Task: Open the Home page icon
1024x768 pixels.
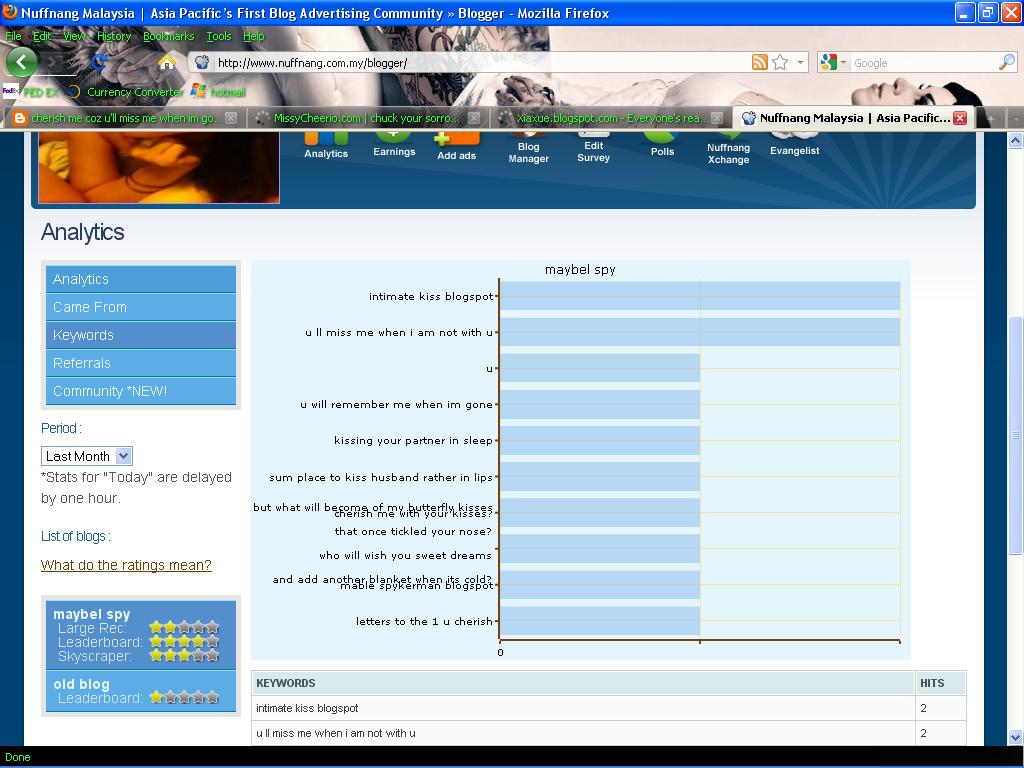Action: [x=167, y=63]
